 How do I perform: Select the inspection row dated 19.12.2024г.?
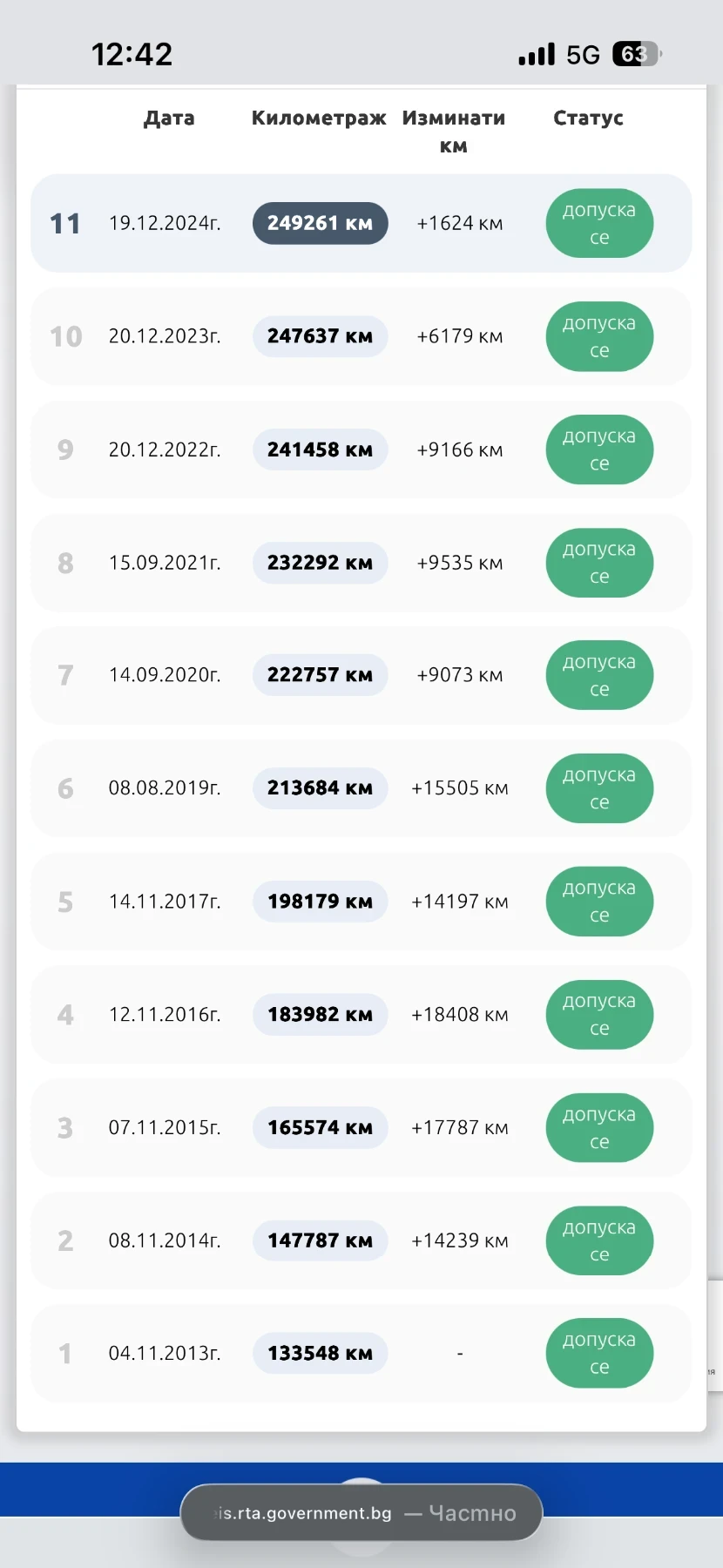pyautogui.click(x=165, y=223)
